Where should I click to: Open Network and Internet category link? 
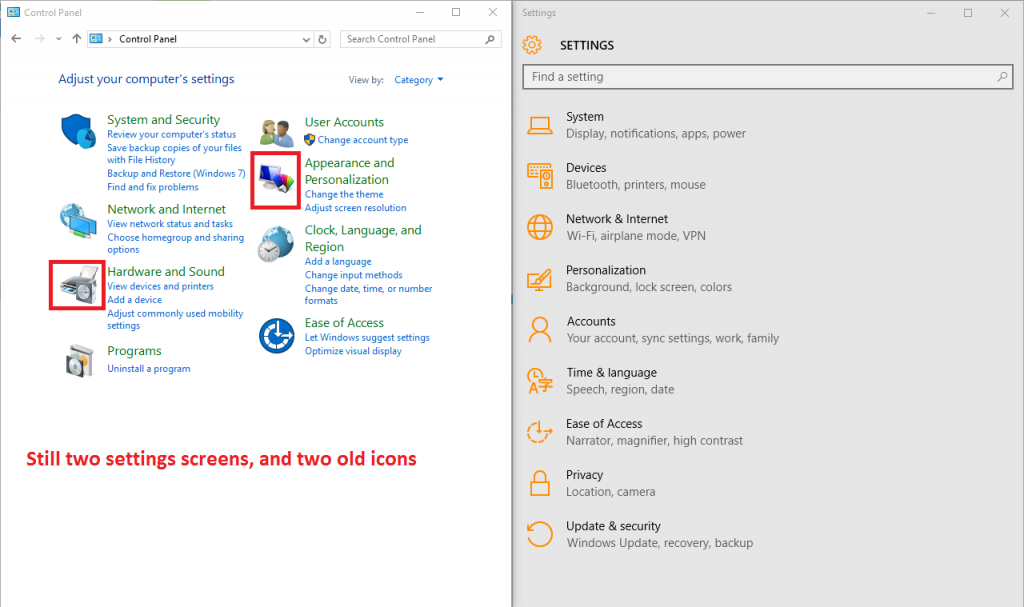coord(167,209)
